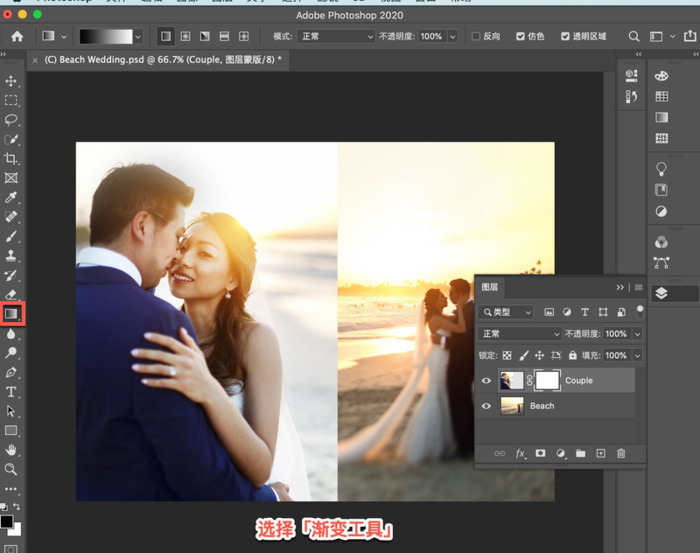Uncheck the 透明区域 (Transparency) checkbox
Viewport: 700px width, 553px height.
point(563,36)
